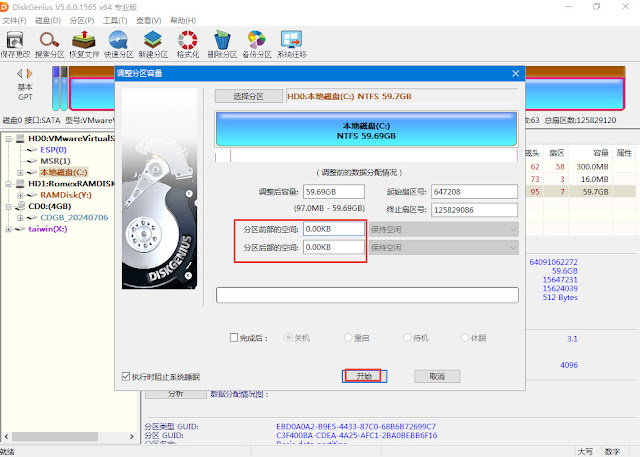Select 本地磁盘(C:) in the disk tree
Screen dimensions: 640x457
[64, 173]
